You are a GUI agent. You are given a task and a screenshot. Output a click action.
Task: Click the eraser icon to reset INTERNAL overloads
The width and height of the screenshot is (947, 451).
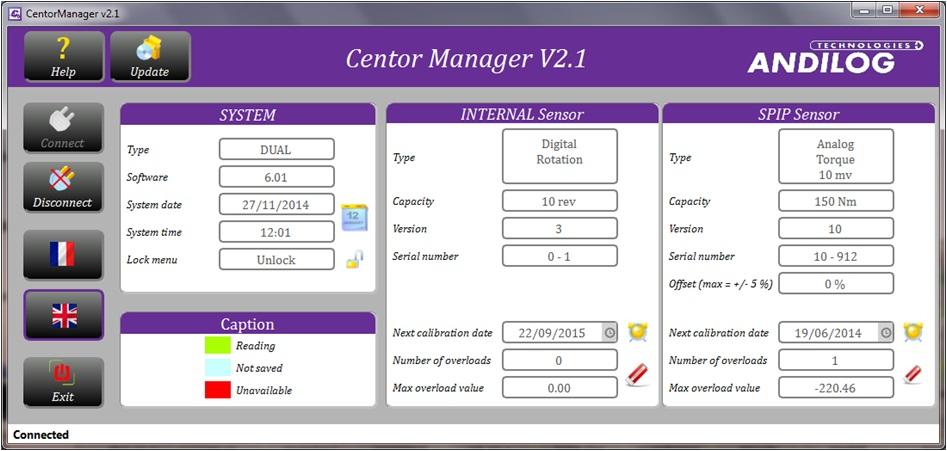pyautogui.click(x=637, y=375)
